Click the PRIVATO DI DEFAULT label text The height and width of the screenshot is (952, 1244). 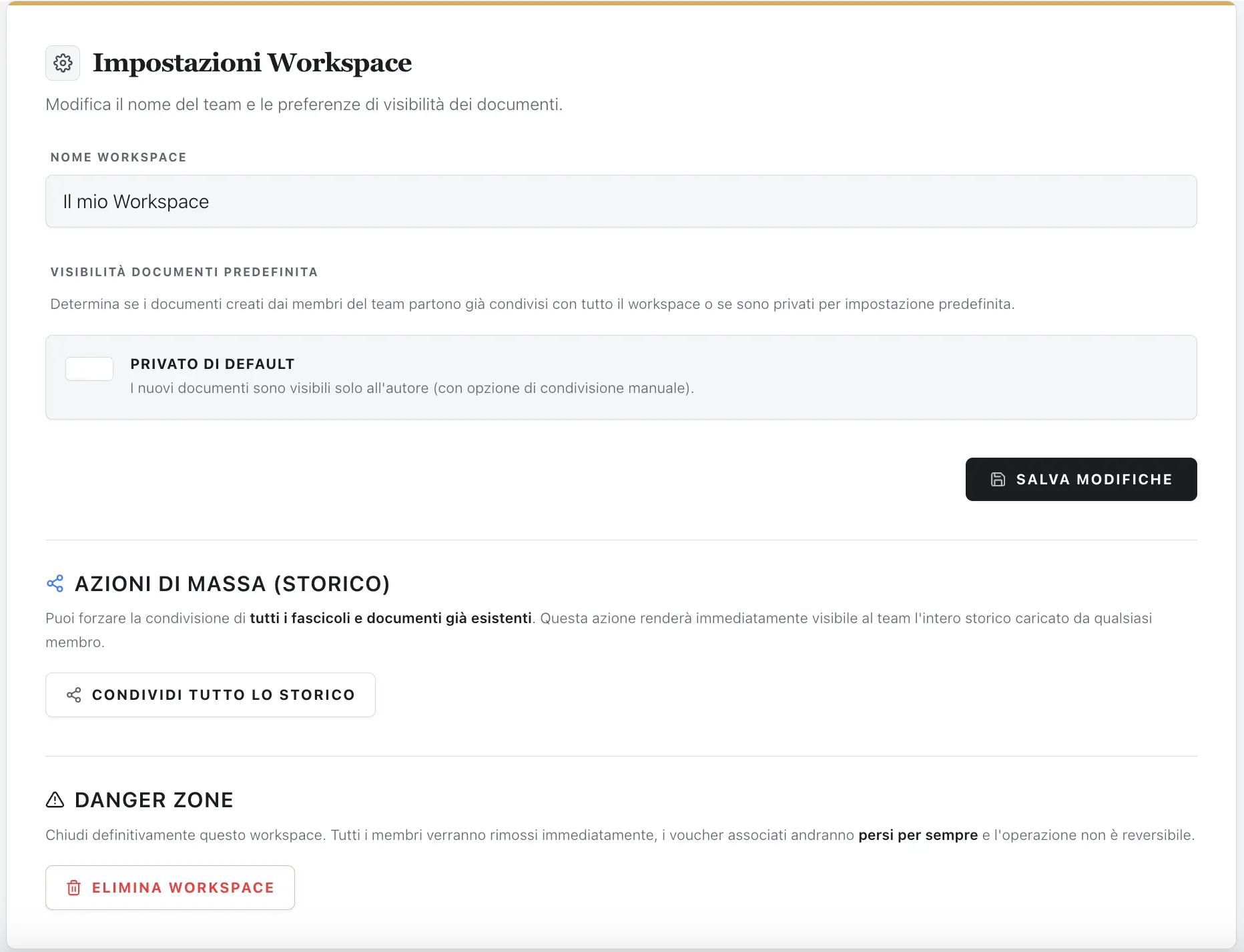tap(212, 364)
